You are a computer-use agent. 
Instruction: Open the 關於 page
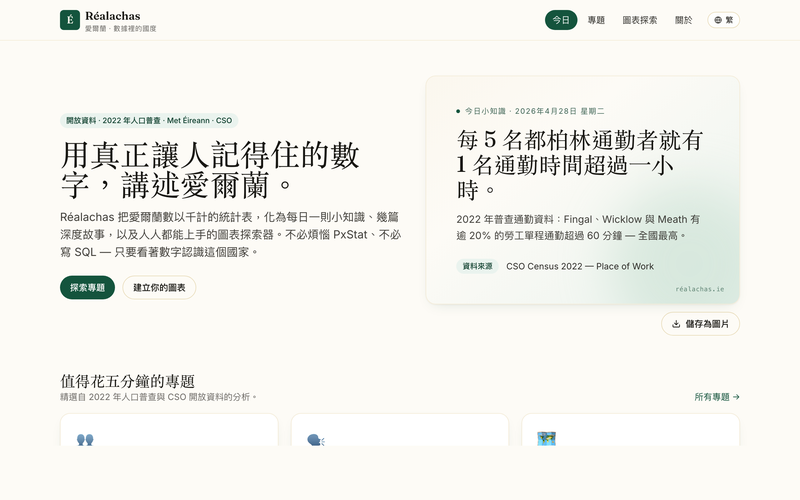click(x=683, y=20)
